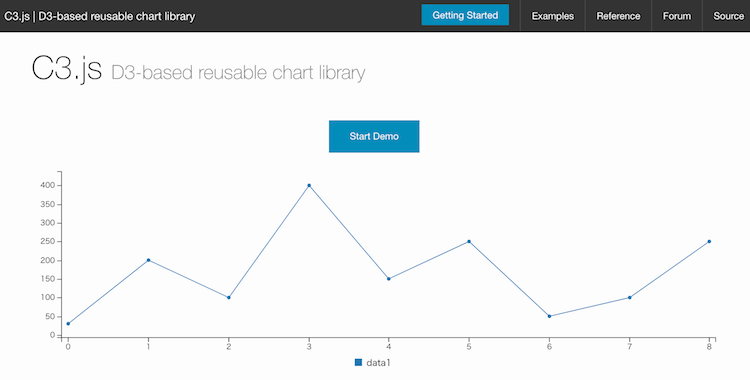
Task: Open the Source link in navbar
Action: (x=728, y=16)
